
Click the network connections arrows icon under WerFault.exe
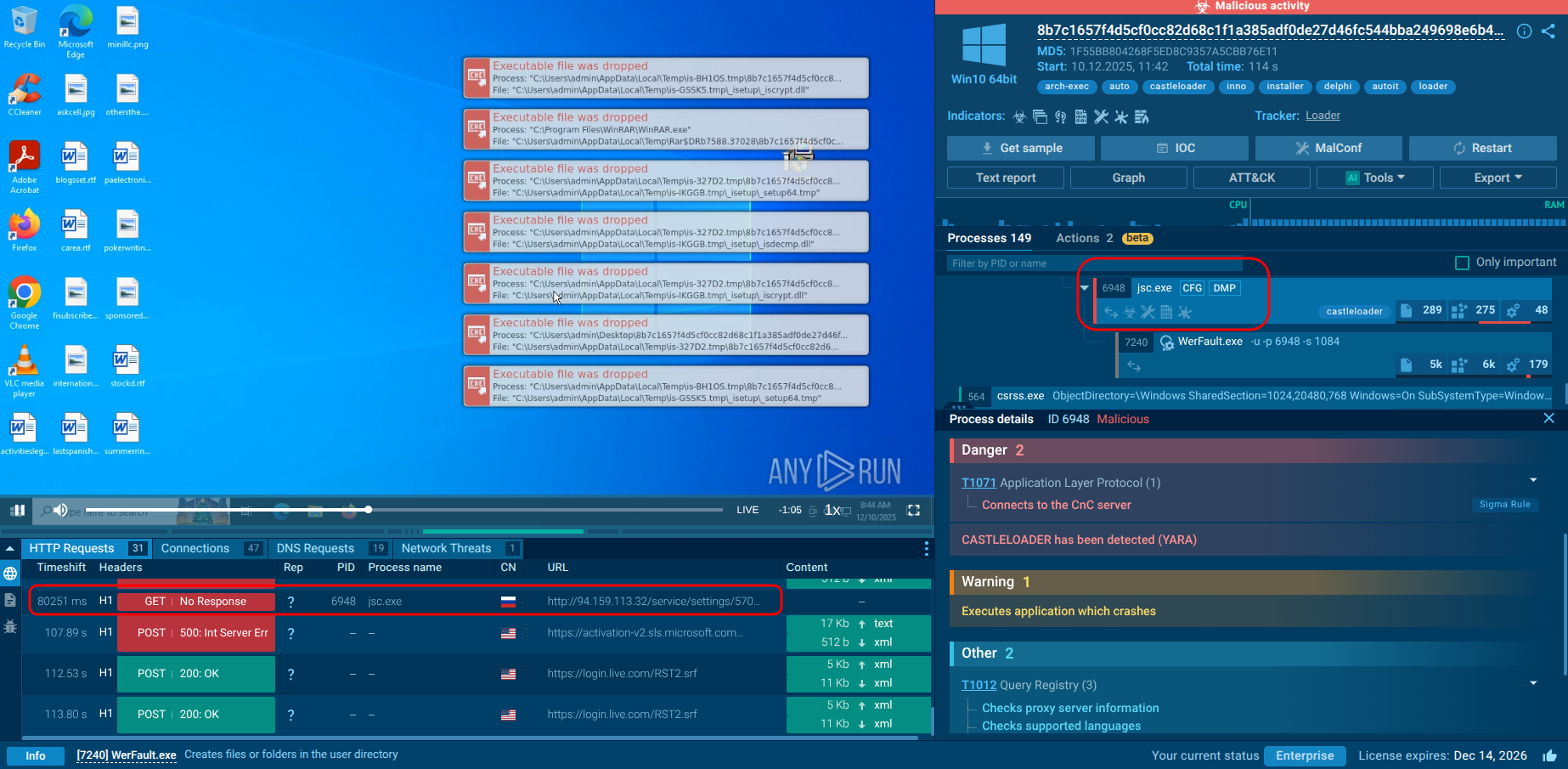(x=1134, y=365)
